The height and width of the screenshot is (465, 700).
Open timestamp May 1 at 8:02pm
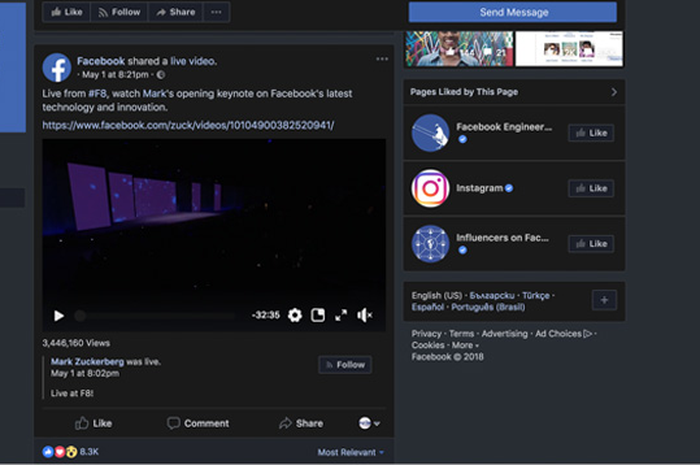pyautogui.click(x=85, y=373)
